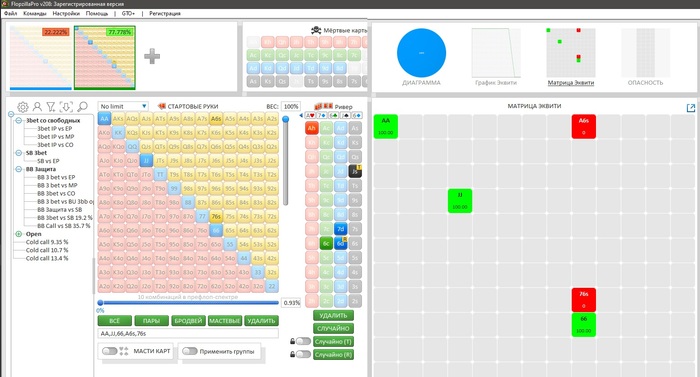Image resolution: width=700 pixels, height=377 pixels.
Task: Pop out the equity matrix window
Action: tap(691, 108)
